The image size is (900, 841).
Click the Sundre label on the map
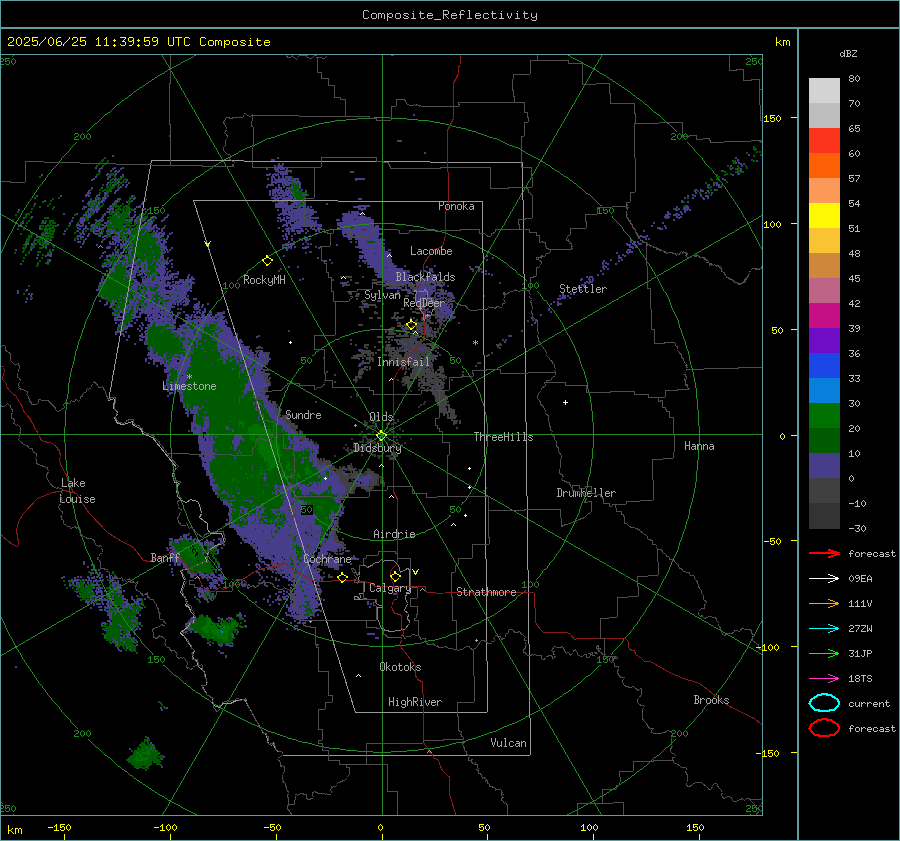[x=303, y=414]
